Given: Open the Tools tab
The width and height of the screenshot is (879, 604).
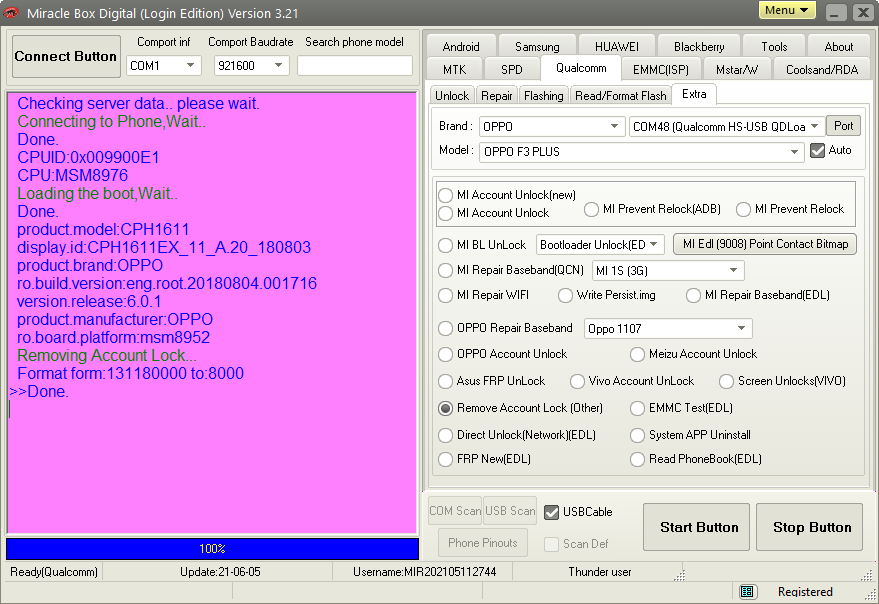Looking at the screenshot, I should pyautogui.click(x=774, y=47).
